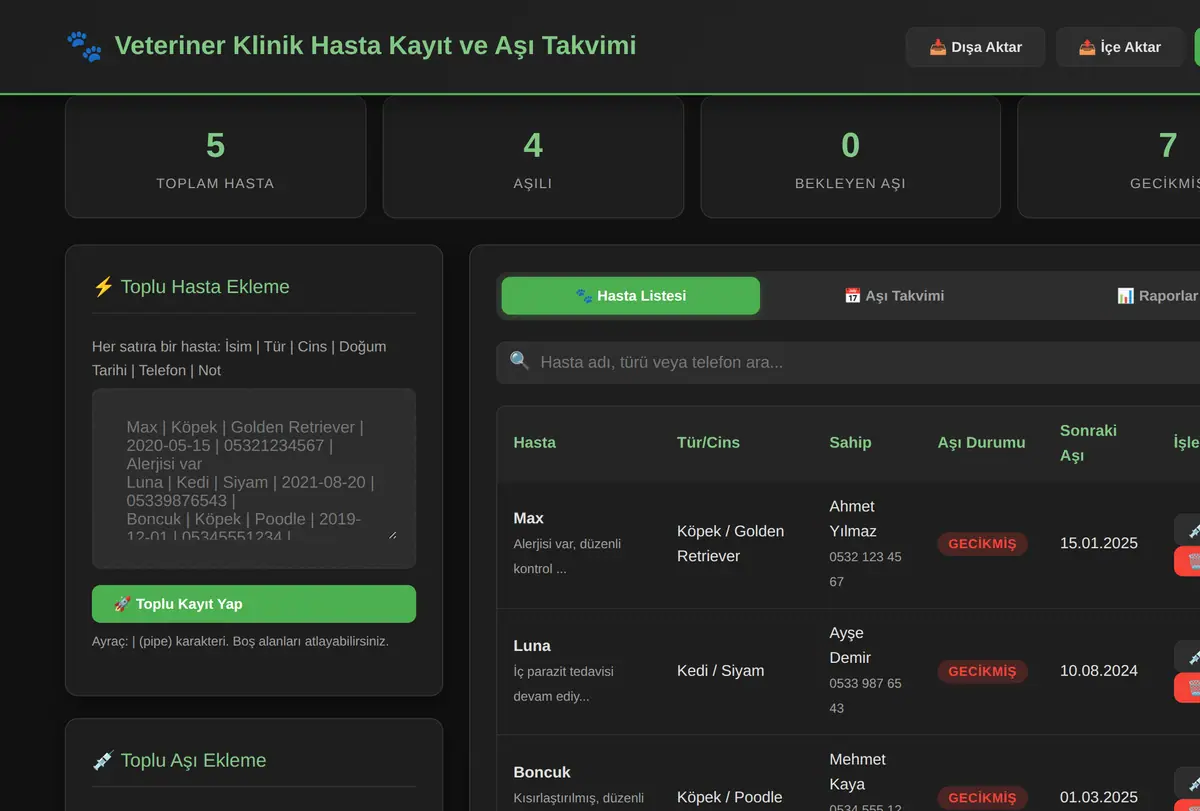This screenshot has height=811, width=1200.
Task: Click the Sonraki Aşı column header
Action: coord(1089,443)
